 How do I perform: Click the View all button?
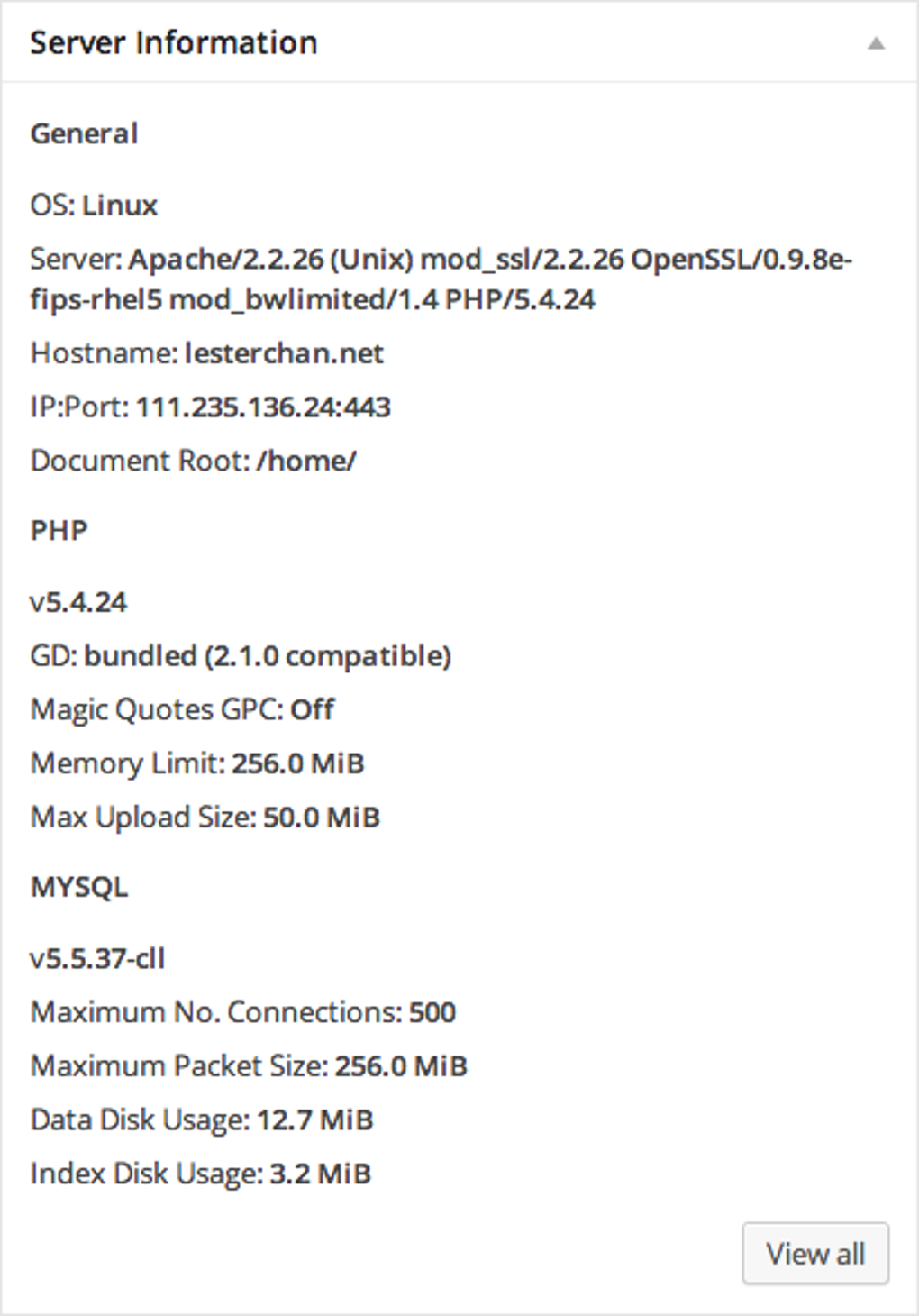(814, 1252)
